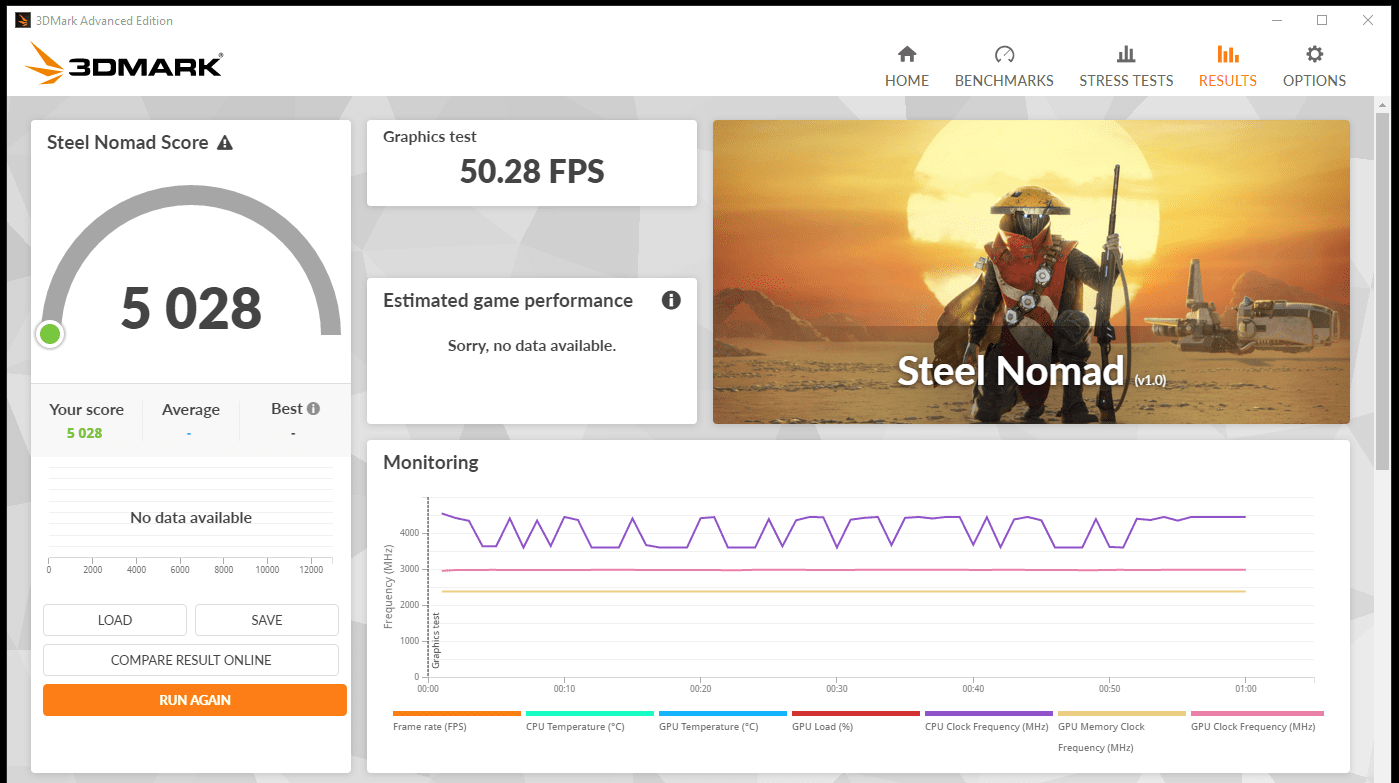Click the 3DMark icon in the title bar
The height and width of the screenshot is (783, 1399).
23,20
